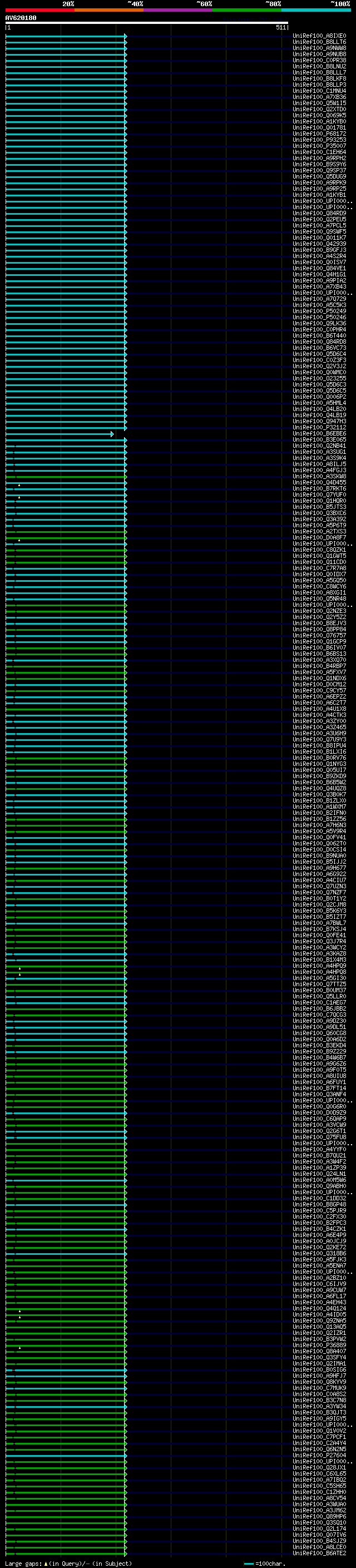Click the UniRef100_Q11CD0 entry
The image size is (356, 1568).
tap(319, 562)
